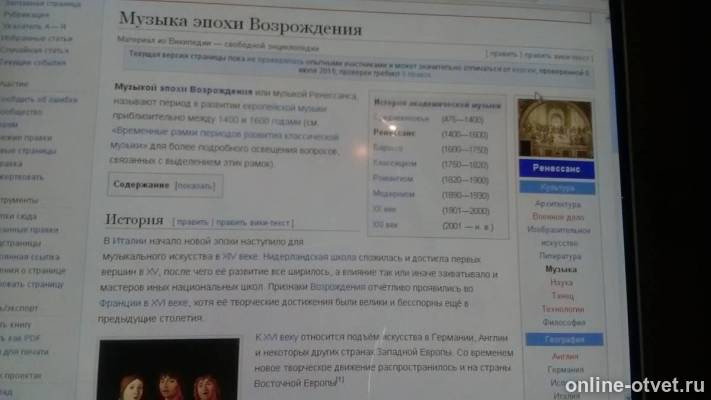711x400 pixels.
Task: Open 'Сообщить об ошибке' in the left sidebar
Action: [x=39, y=99]
